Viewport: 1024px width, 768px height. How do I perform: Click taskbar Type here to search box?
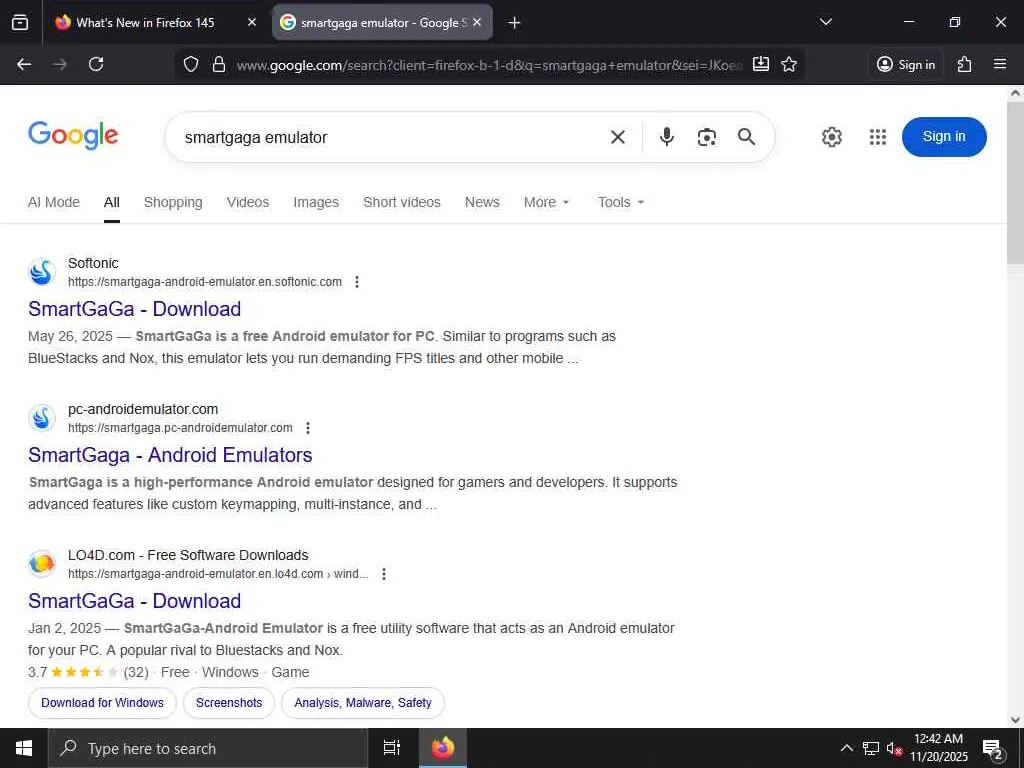[x=208, y=748]
